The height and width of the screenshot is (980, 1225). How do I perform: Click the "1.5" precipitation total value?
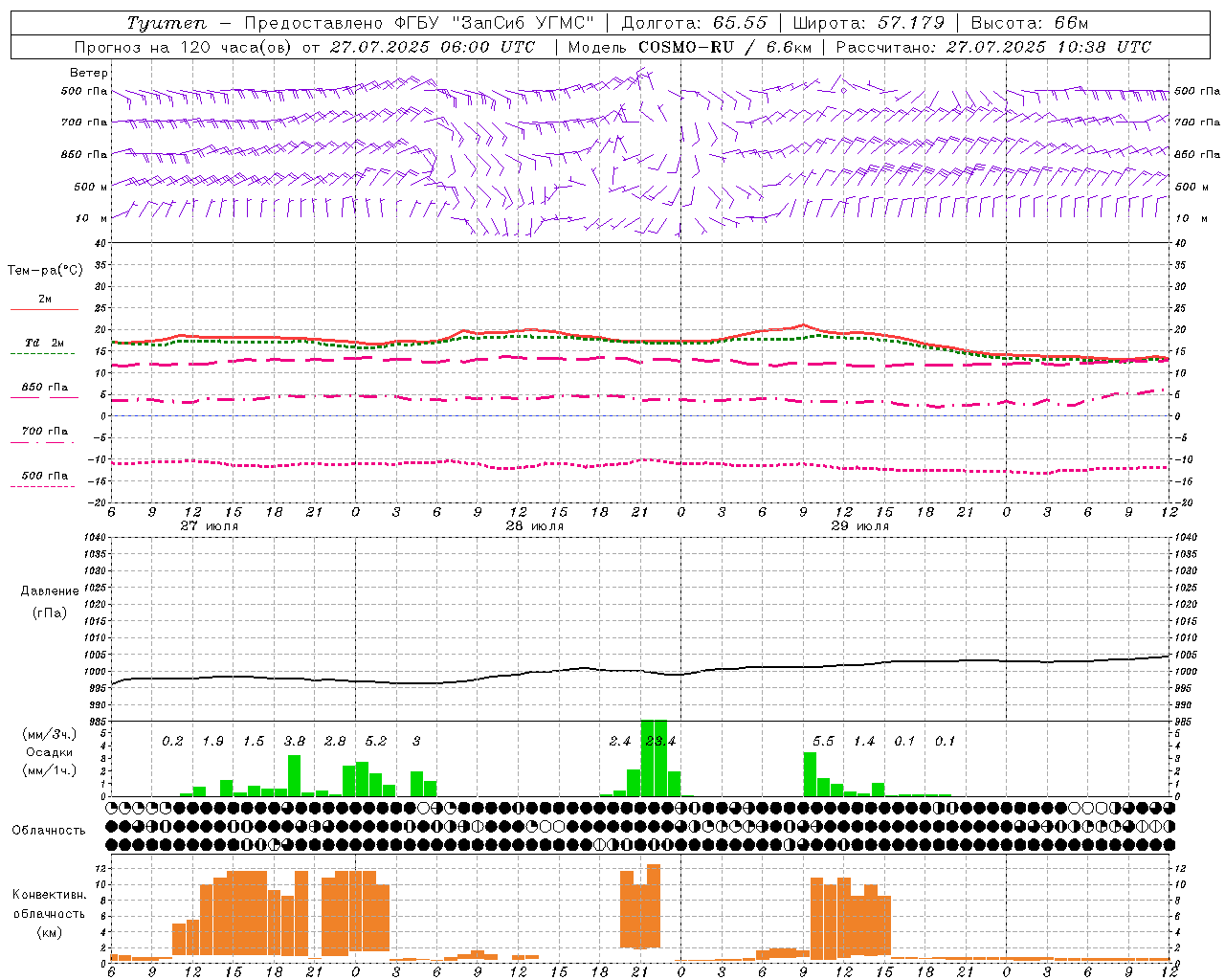tap(254, 742)
